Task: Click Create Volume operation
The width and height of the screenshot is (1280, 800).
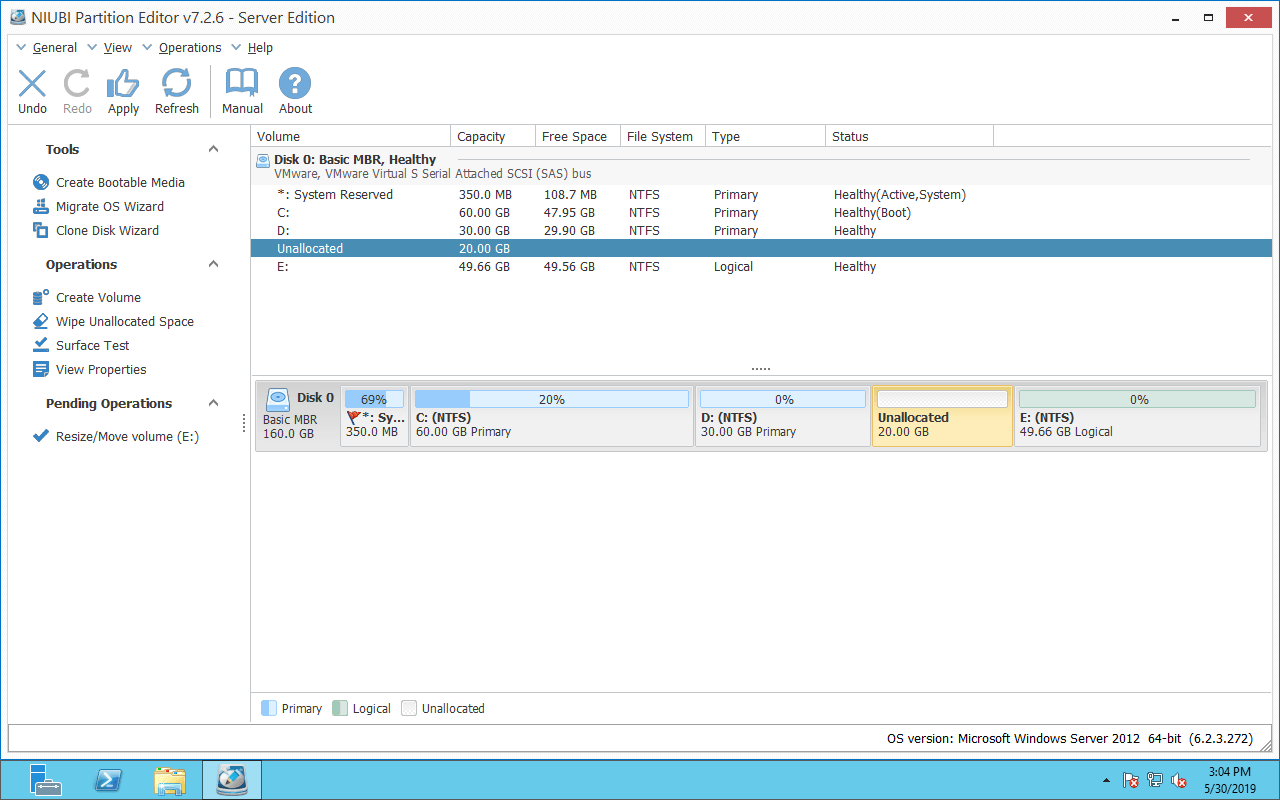Action: [98, 297]
